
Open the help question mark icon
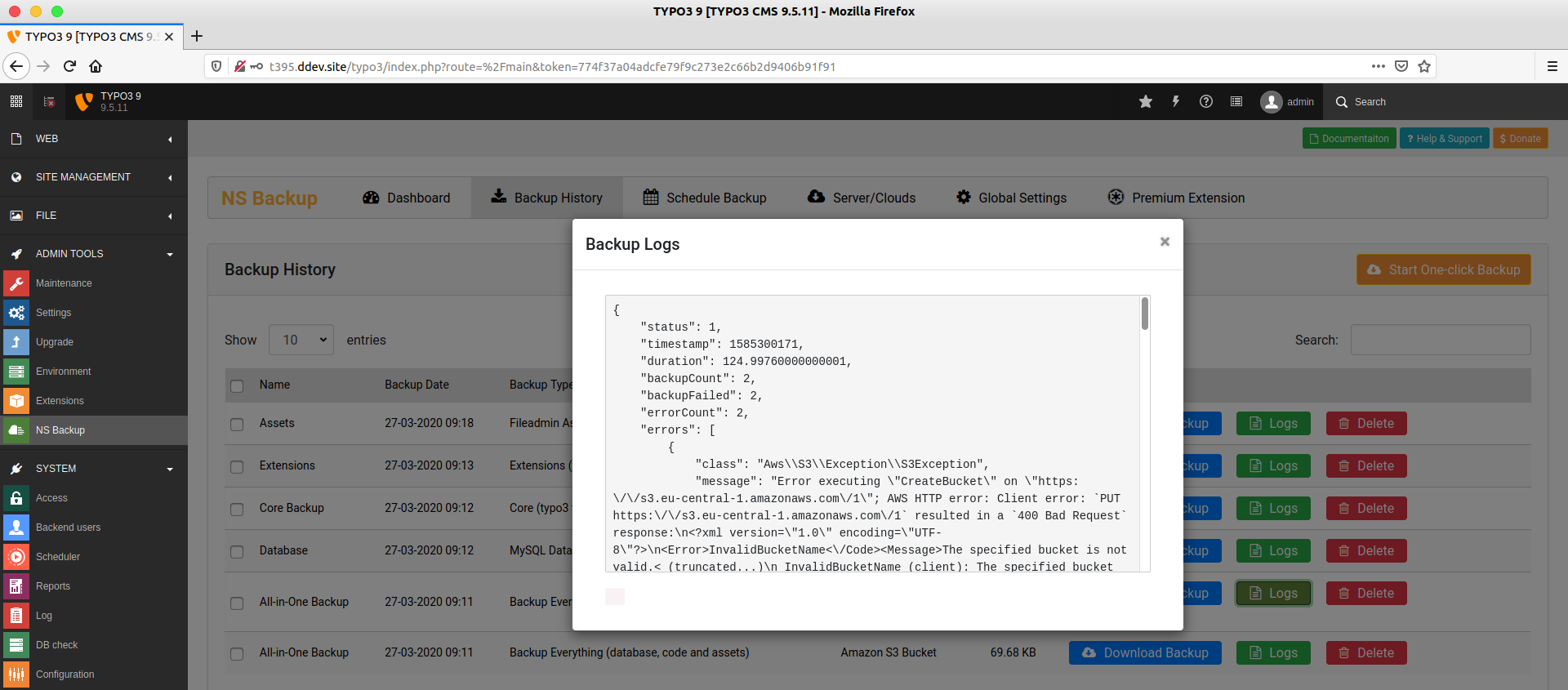coord(1206,101)
